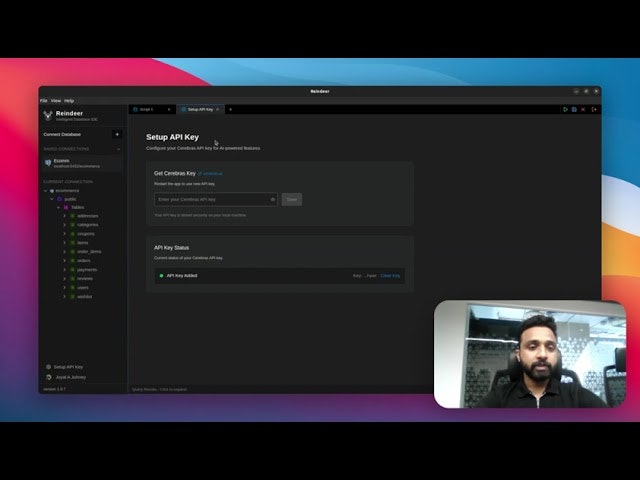Screen dimensions: 640x480
Task: Click the Reindeer logo in the sidebar
Action: point(48,115)
